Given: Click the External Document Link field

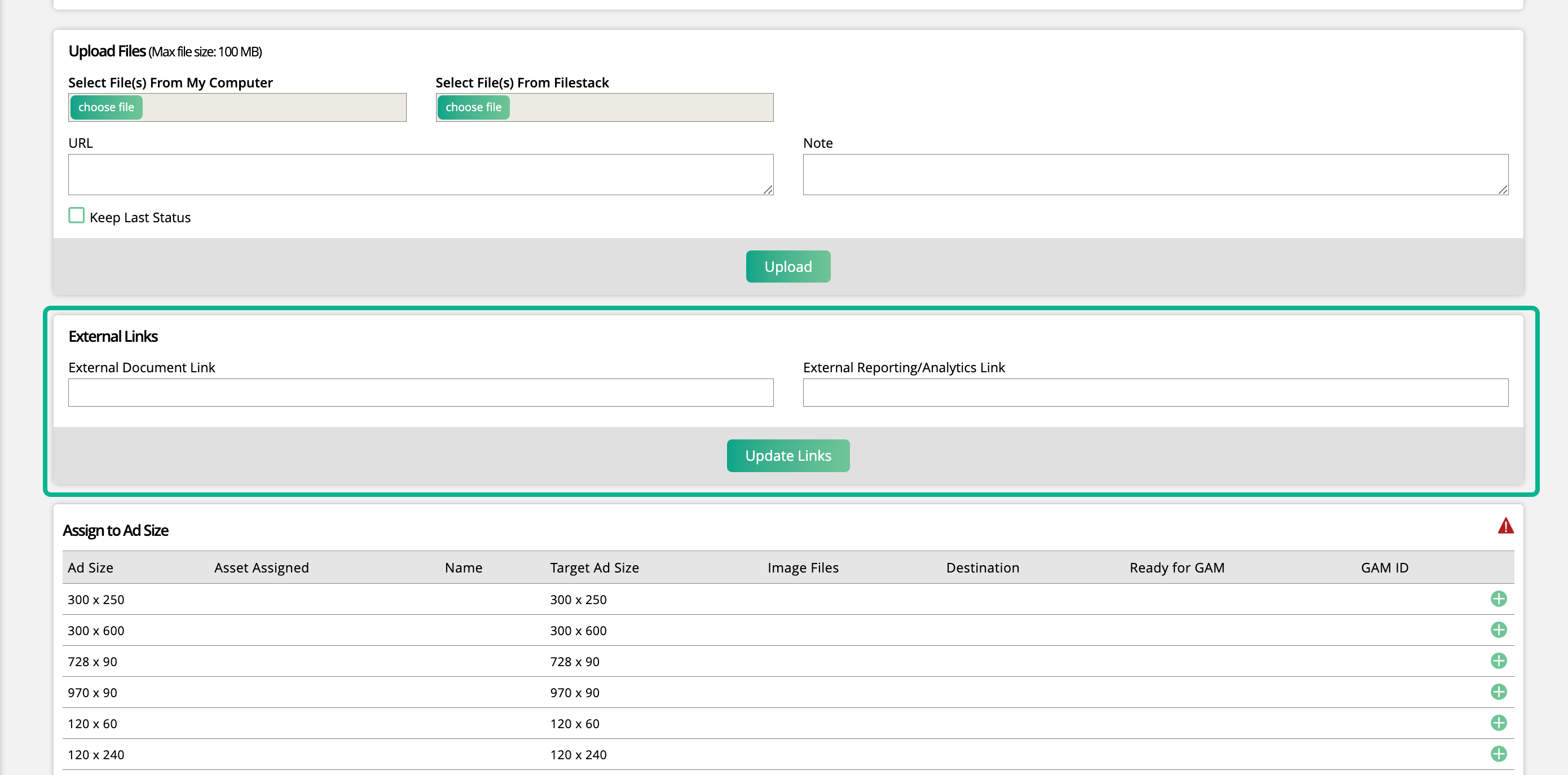Looking at the screenshot, I should [x=420, y=393].
